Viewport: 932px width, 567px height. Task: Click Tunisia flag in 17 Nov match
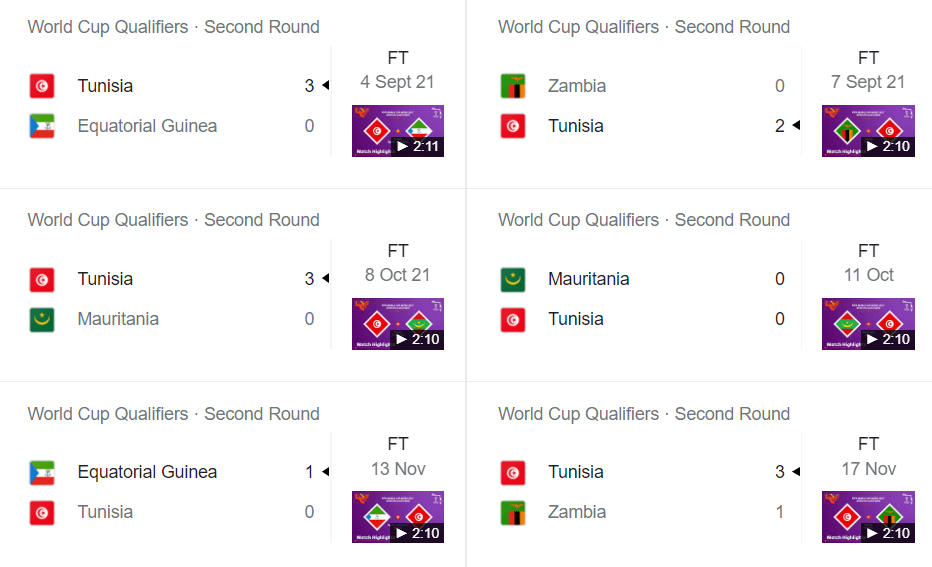tap(513, 472)
